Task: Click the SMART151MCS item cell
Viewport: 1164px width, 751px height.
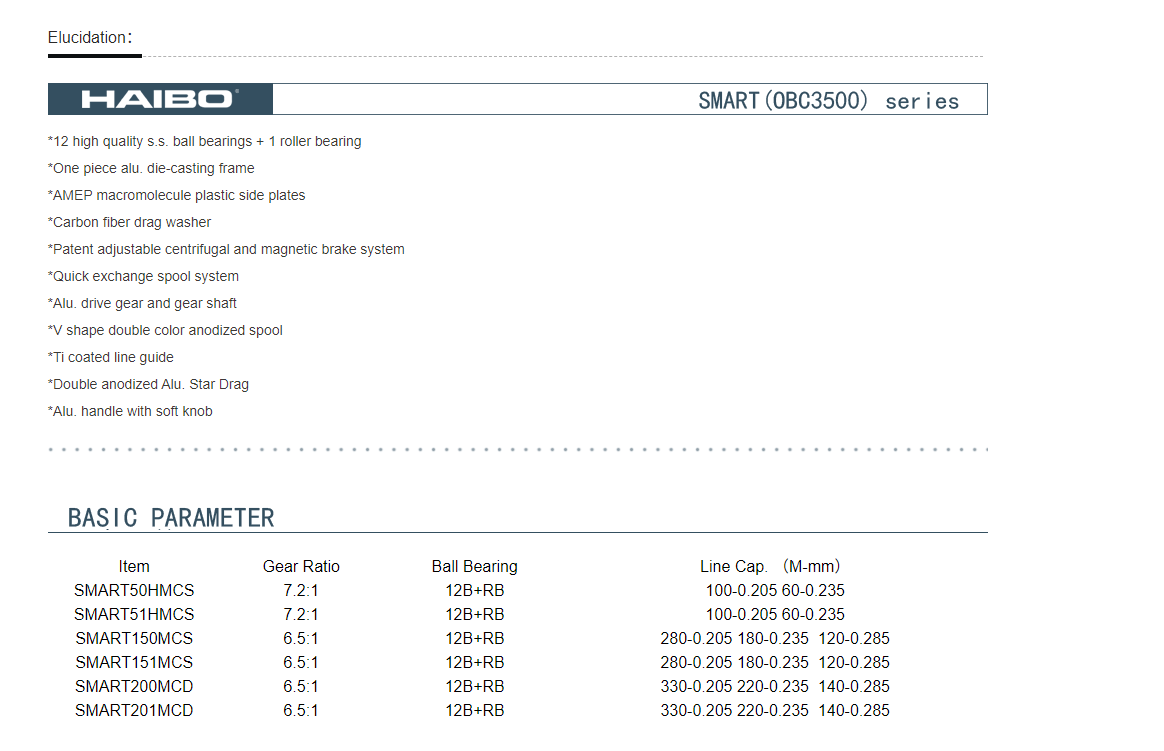Action: pyautogui.click(x=134, y=662)
